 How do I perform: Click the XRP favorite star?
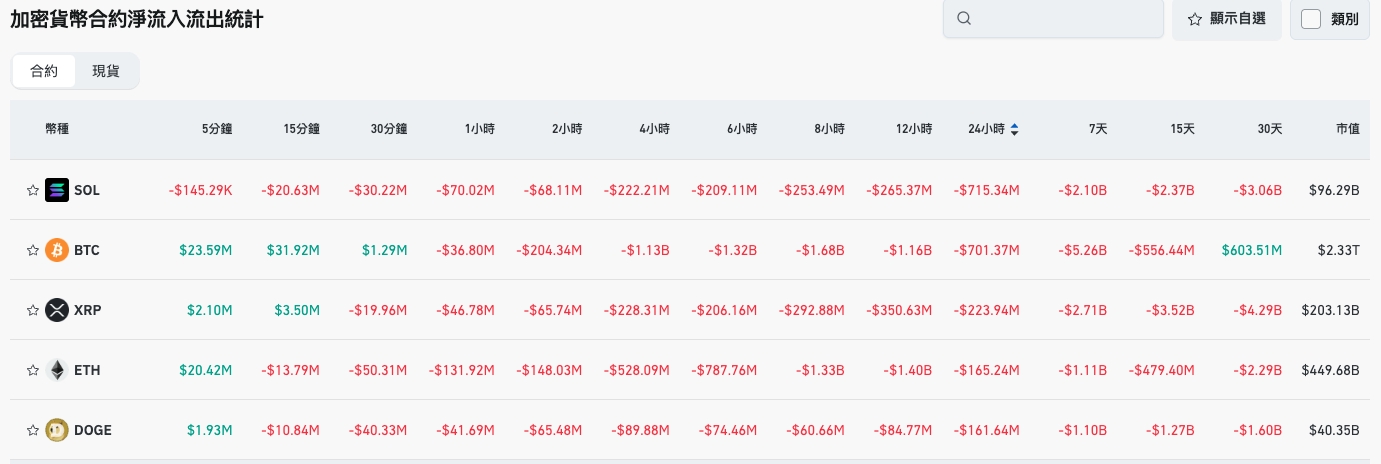32,310
